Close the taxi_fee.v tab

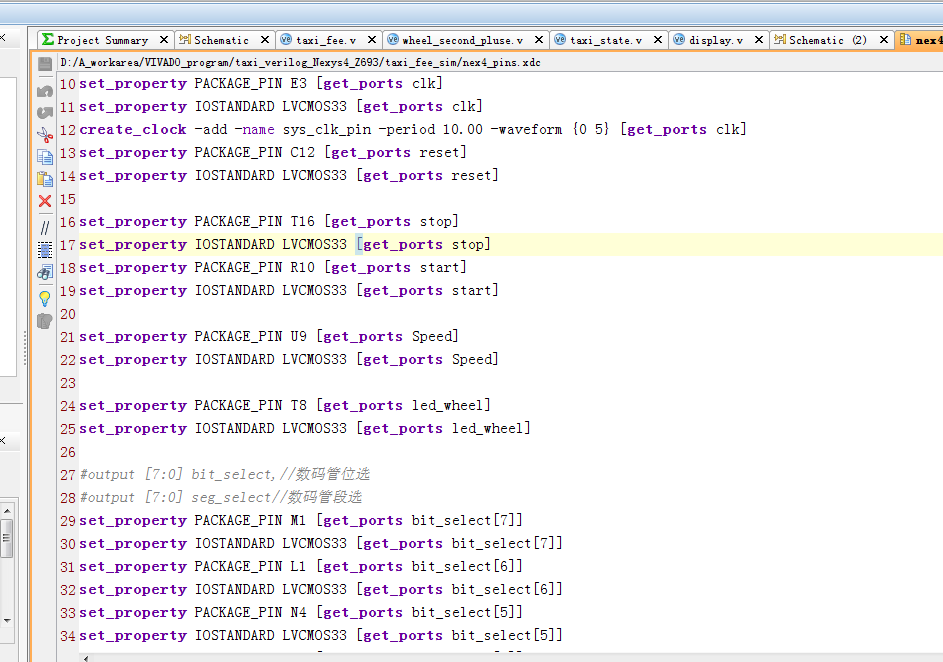pyautogui.click(x=372, y=40)
